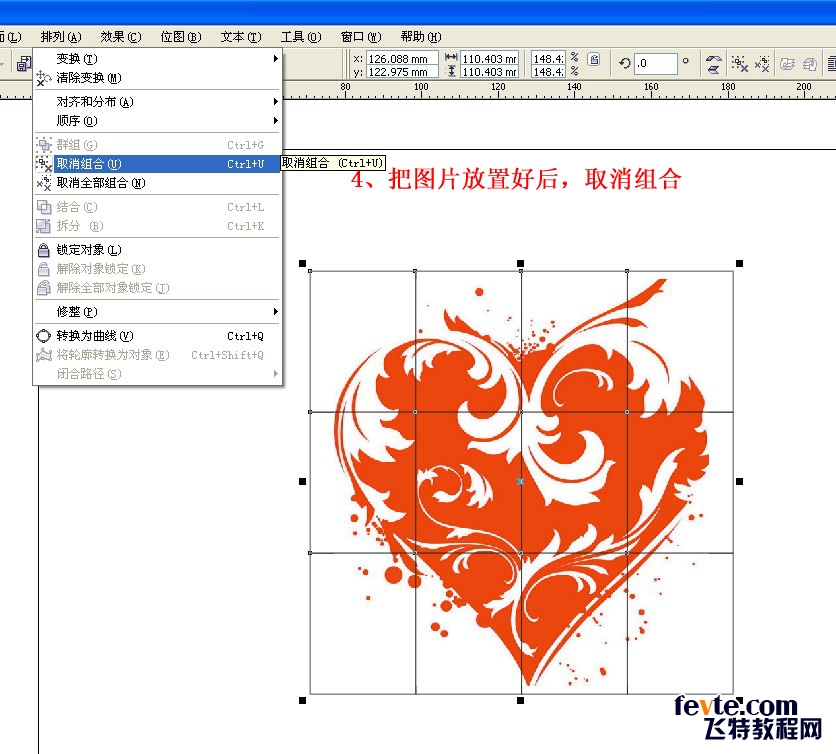Click the To Front of layer icon

787,64
